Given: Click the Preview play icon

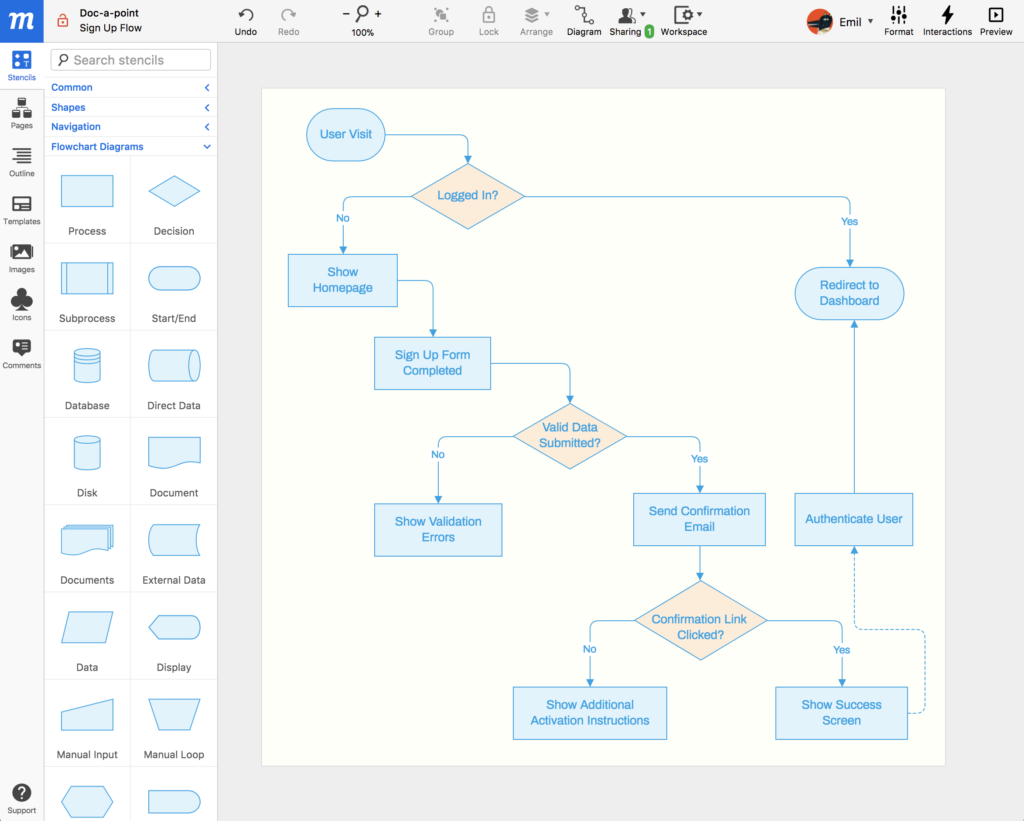Looking at the screenshot, I should (x=995, y=15).
